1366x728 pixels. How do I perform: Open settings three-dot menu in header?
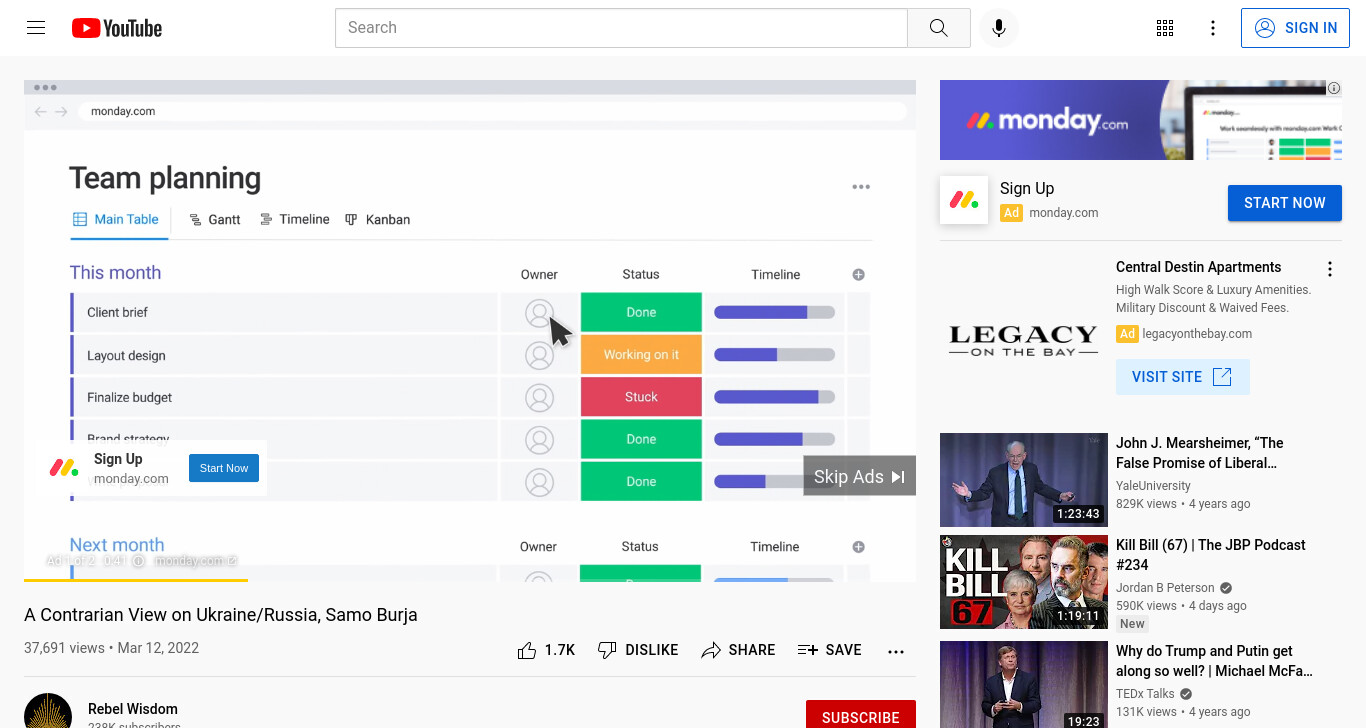[1213, 28]
